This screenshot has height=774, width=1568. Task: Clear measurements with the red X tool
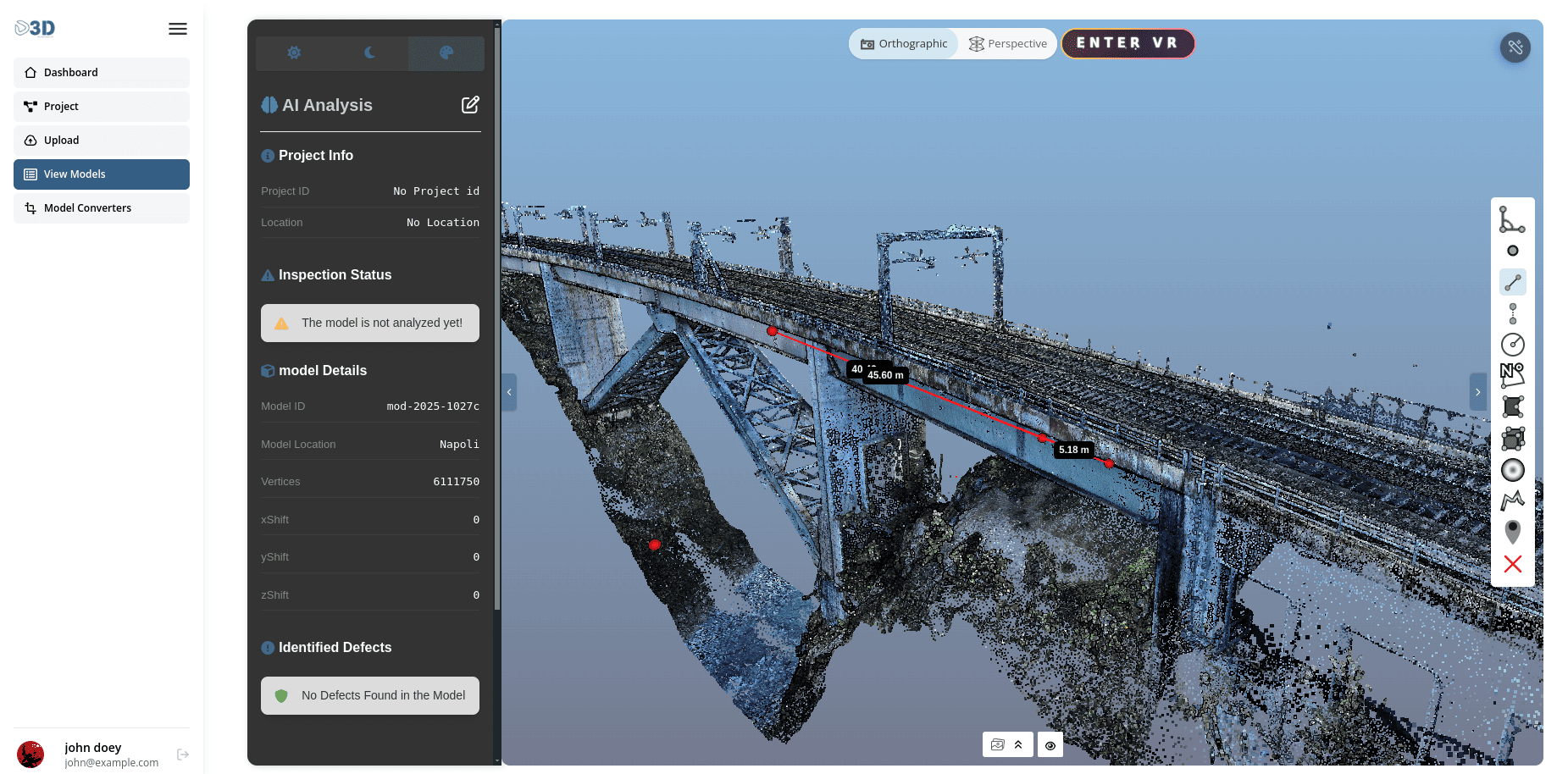coord(1513,564)
